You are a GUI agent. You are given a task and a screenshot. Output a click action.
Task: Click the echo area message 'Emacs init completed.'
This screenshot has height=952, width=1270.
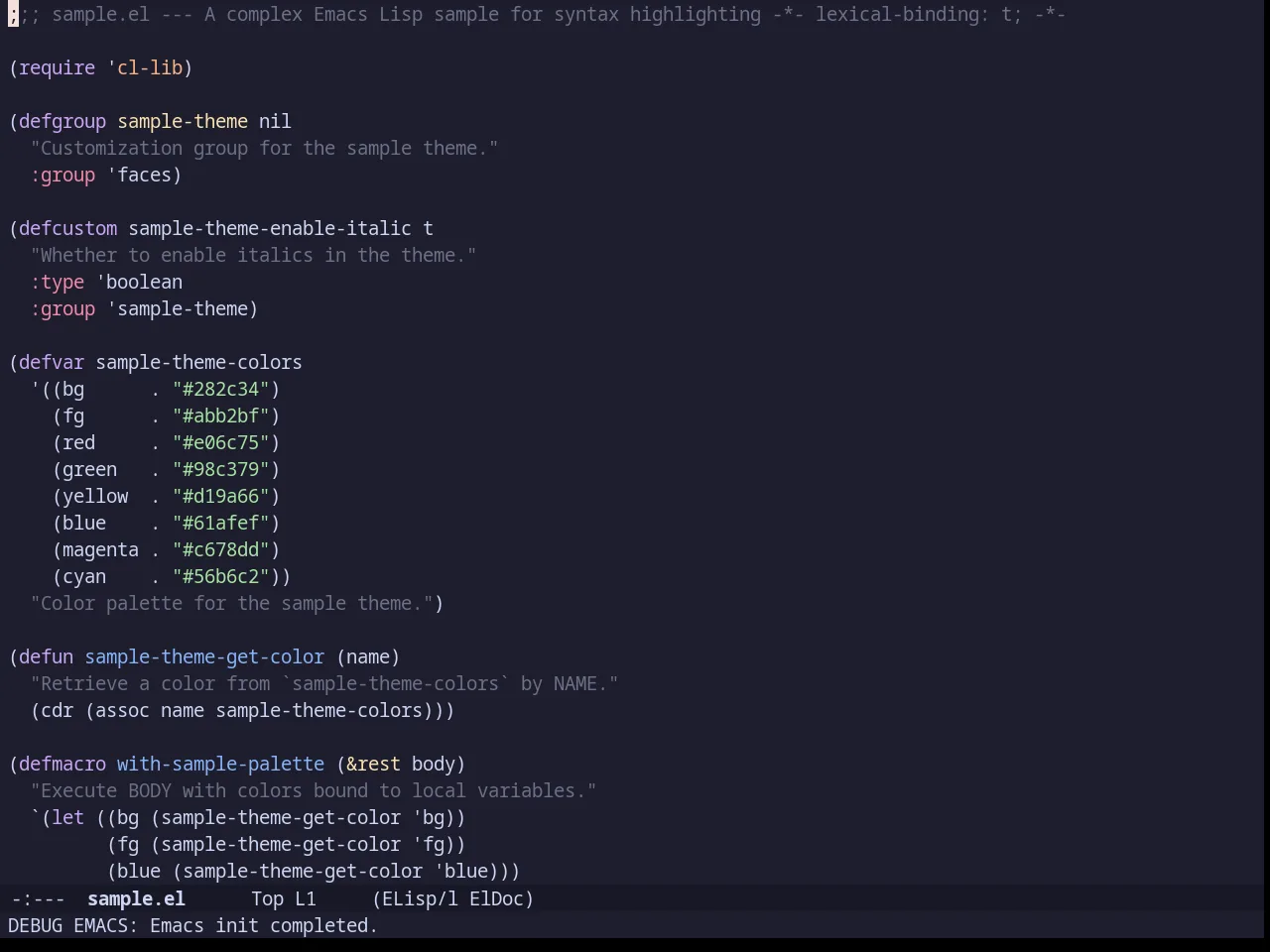(264, 925)
